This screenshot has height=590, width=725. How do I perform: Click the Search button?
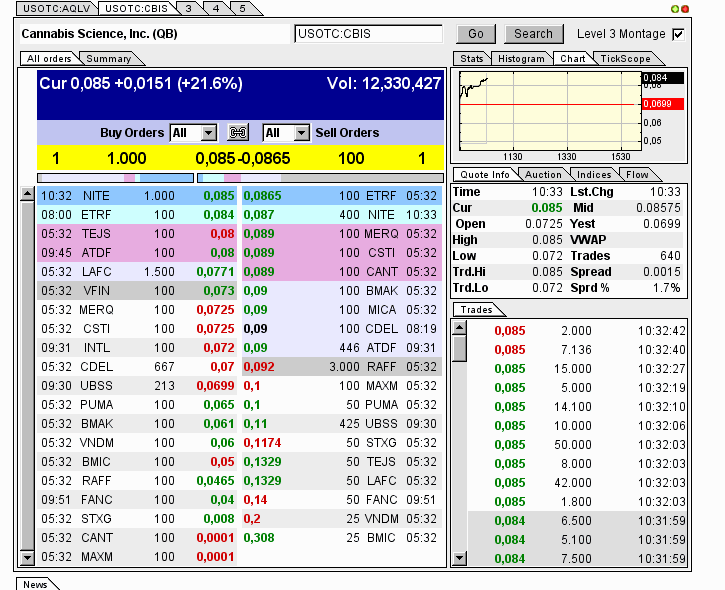[x=533, y=34]
